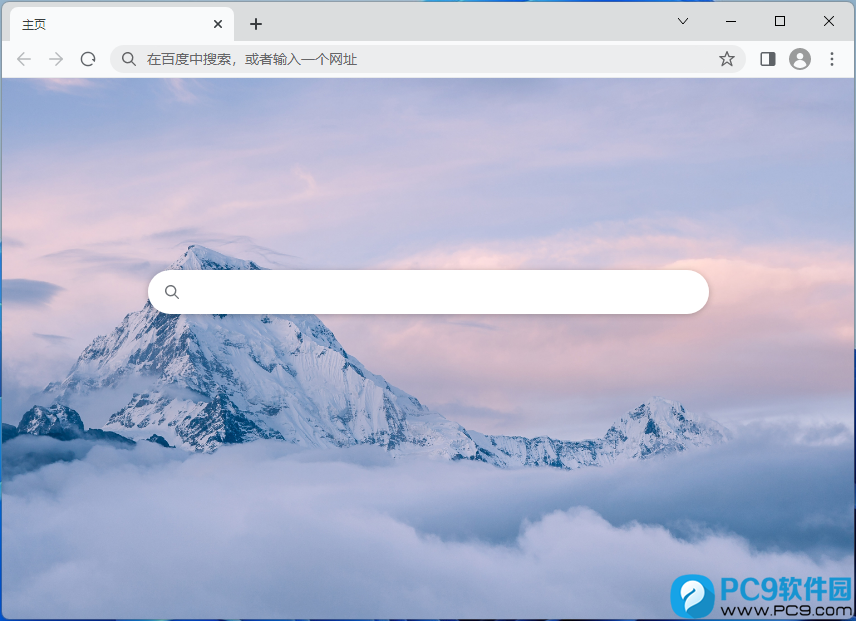This screenshot has width=856, height=621.
Task: Focus the address bar URL field
Action: coord(428,59)
